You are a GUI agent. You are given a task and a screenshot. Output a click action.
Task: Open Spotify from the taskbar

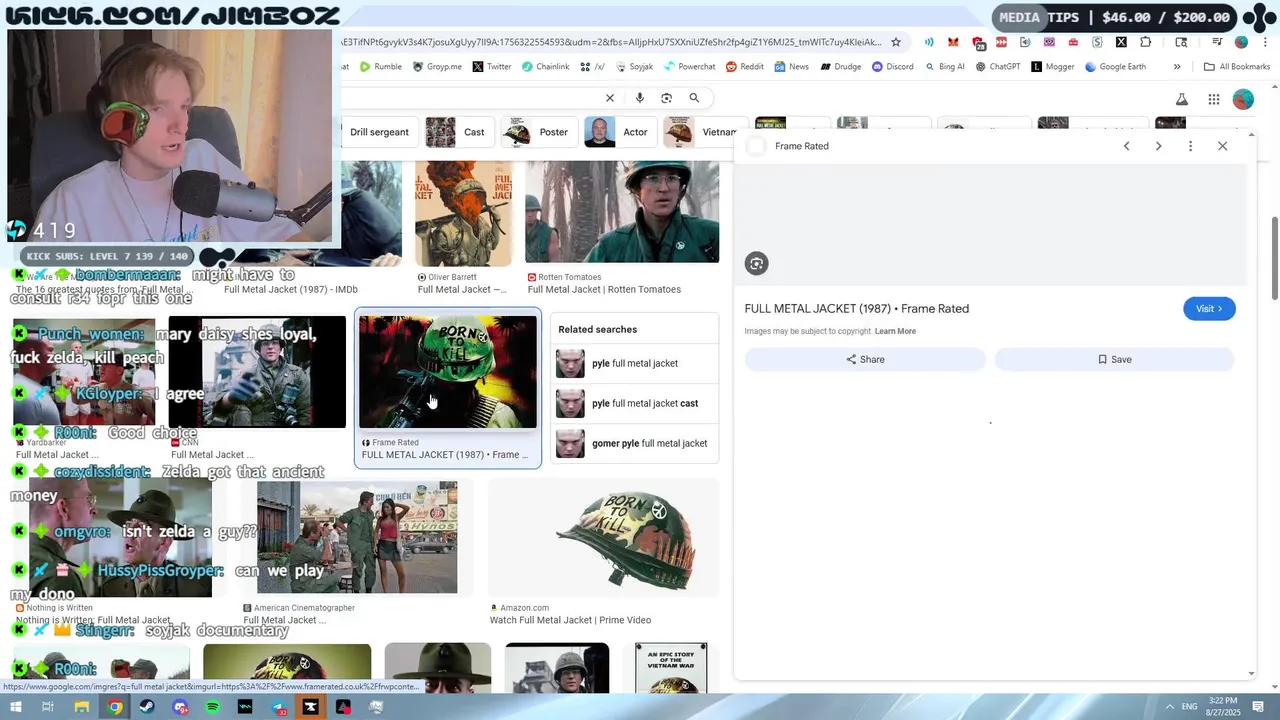click(x=213, y=707)
